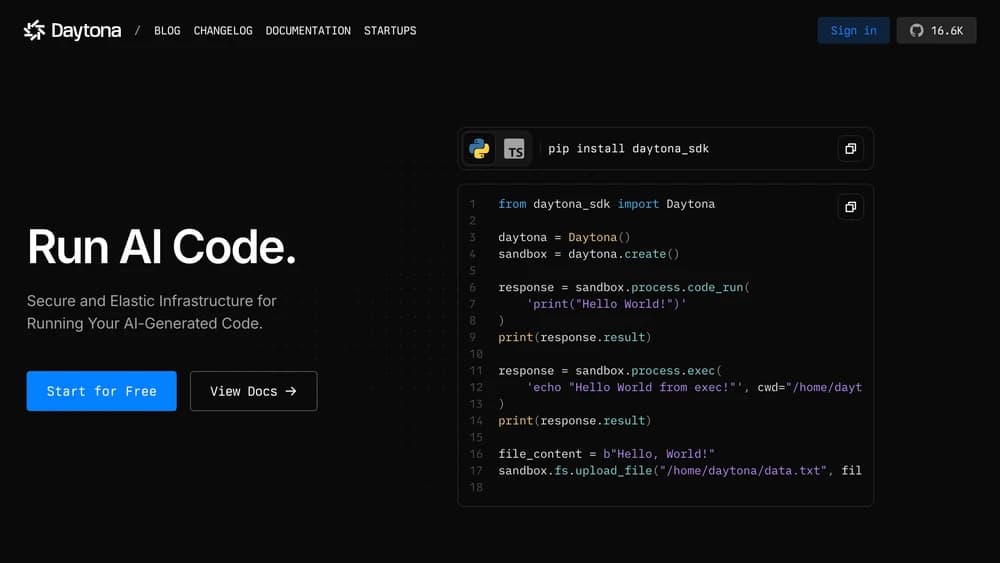
Task: Click the 'pip install daytona_sdk' command text
Action: tap(628, 149)
